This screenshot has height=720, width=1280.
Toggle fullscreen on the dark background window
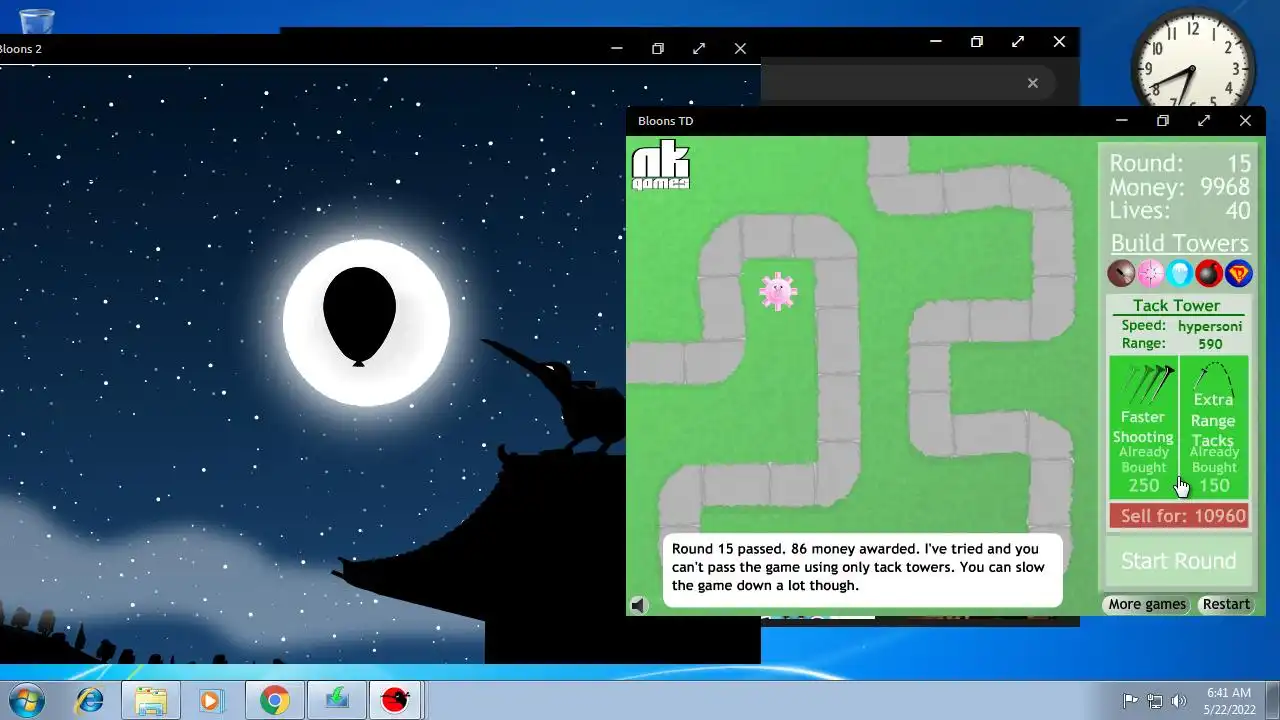[x=1018, y=41]
